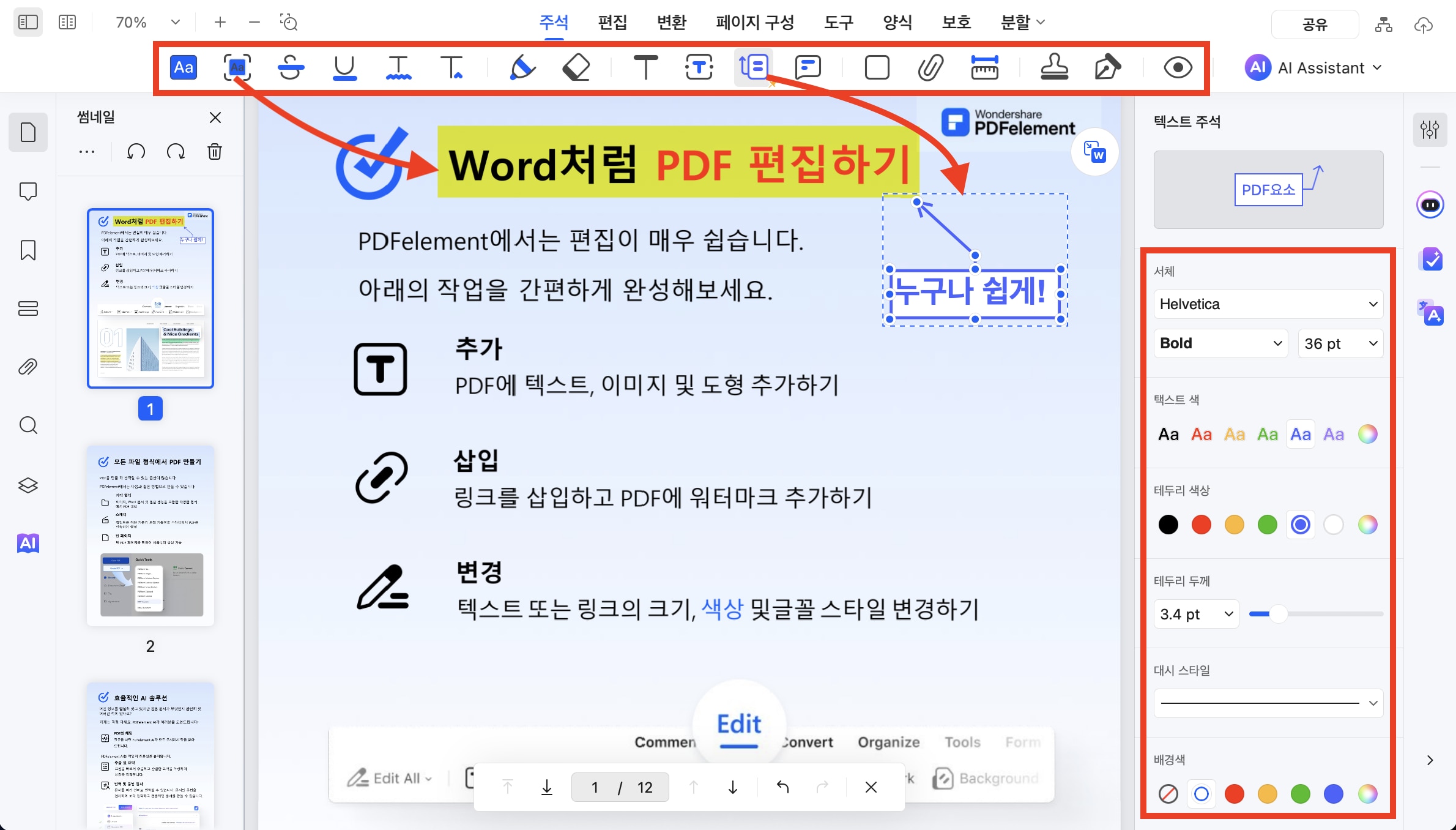Select the measuring ruler tool
Viewport: 1456px width, 830px height.
(x=984, y=67)
